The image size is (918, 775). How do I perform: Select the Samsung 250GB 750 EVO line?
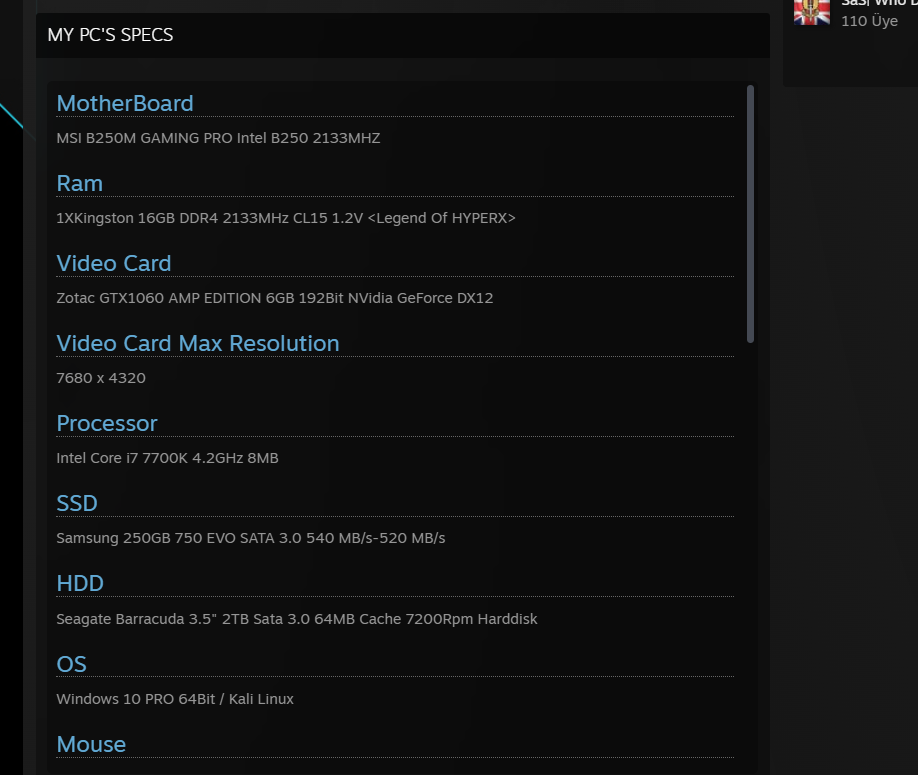tap(251, 538)
